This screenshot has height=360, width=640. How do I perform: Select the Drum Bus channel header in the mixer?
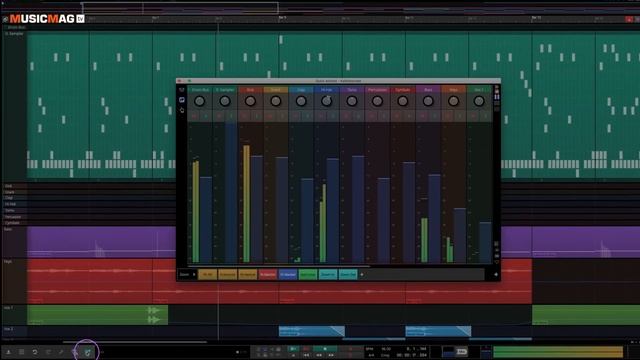[200, 90]
